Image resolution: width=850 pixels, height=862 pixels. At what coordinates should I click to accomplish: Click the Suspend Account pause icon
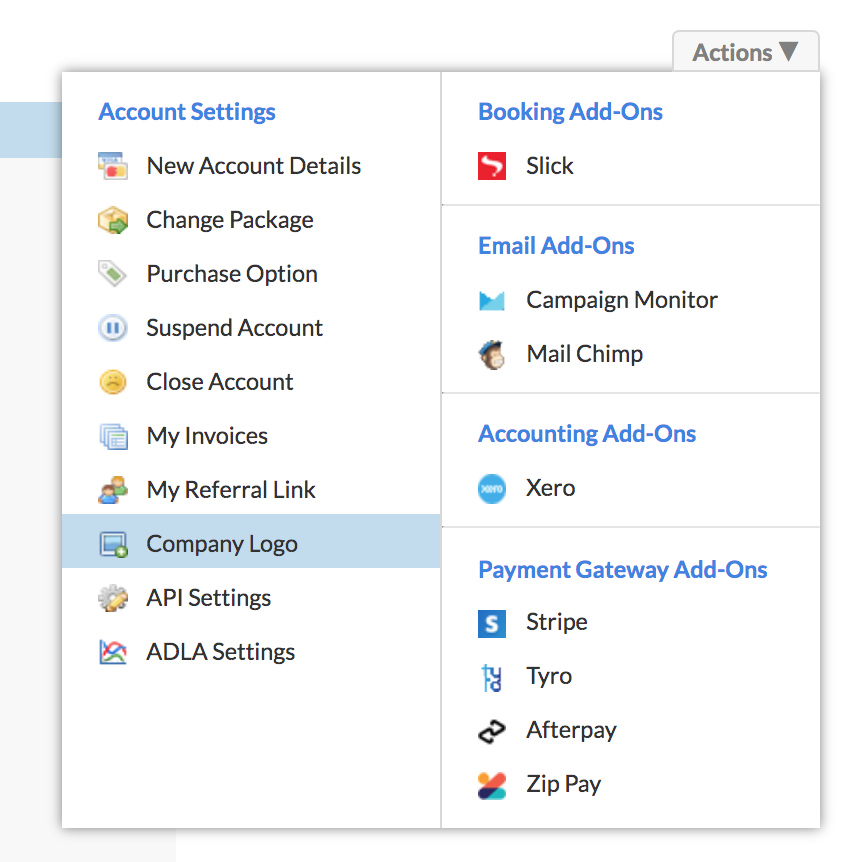113,328
